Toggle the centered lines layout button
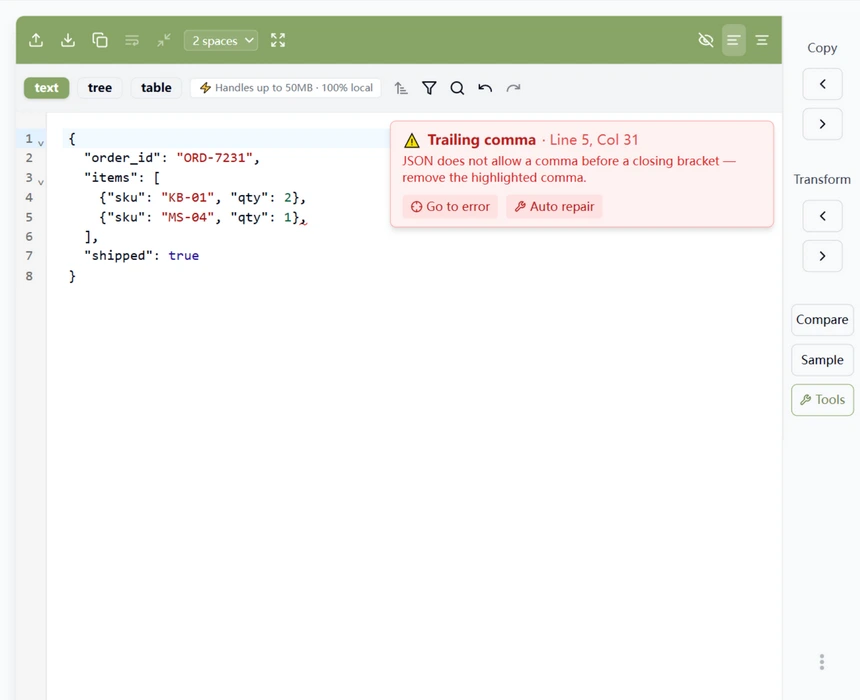 (762, 40)
